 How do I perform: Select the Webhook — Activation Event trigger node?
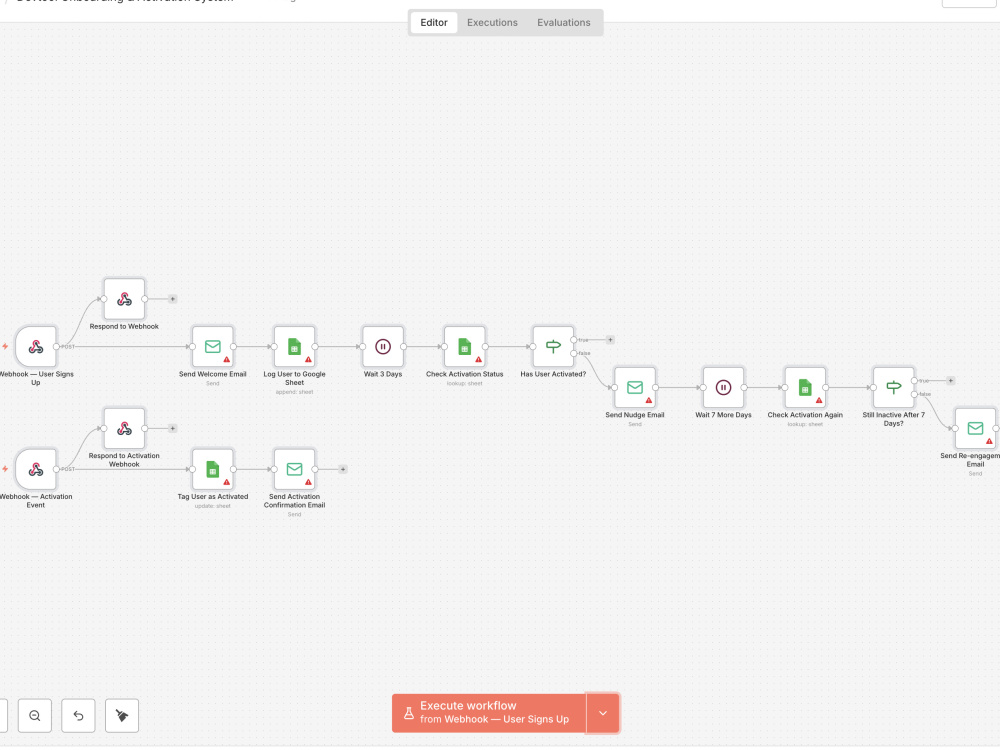pos(36,469)
